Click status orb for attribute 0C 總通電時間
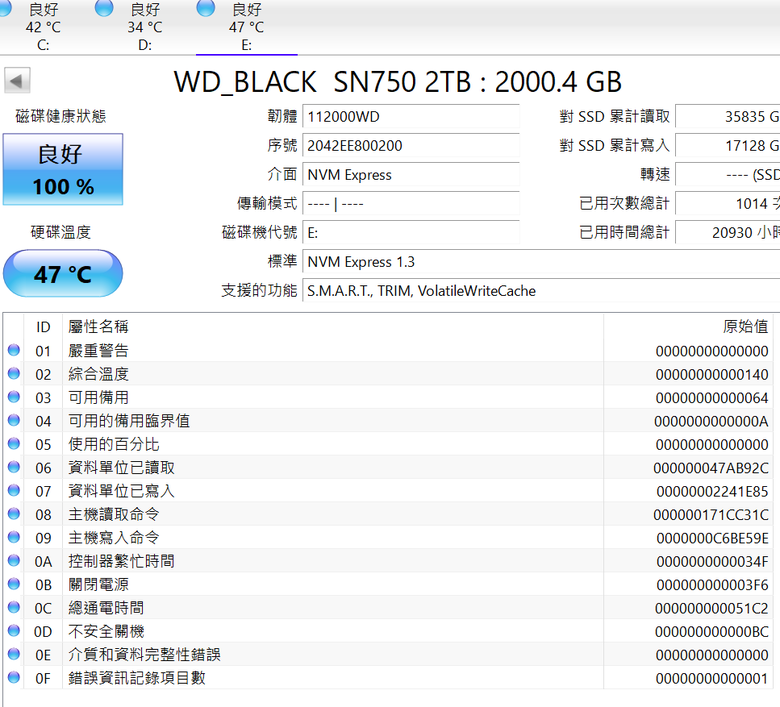 (14, 607)
